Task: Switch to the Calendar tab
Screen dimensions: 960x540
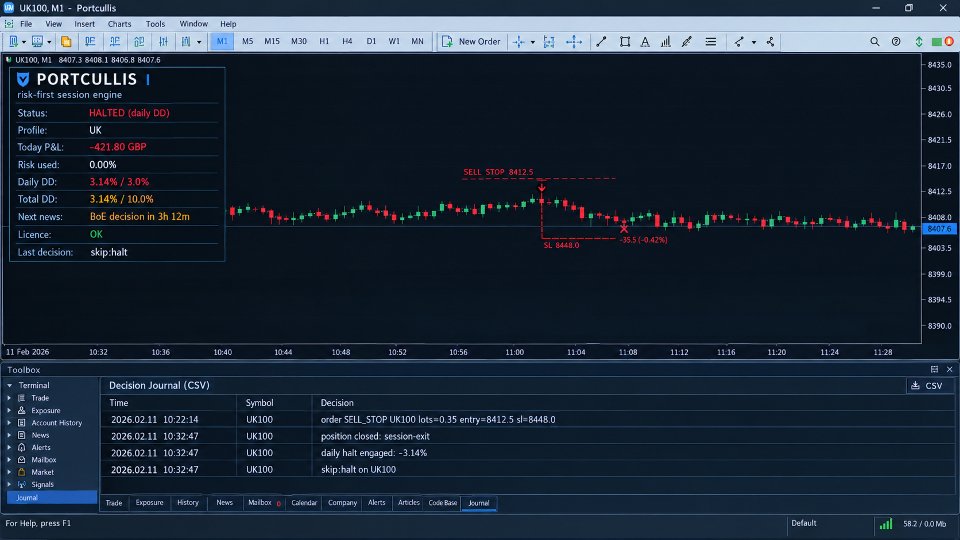Action: coord(304,503)
